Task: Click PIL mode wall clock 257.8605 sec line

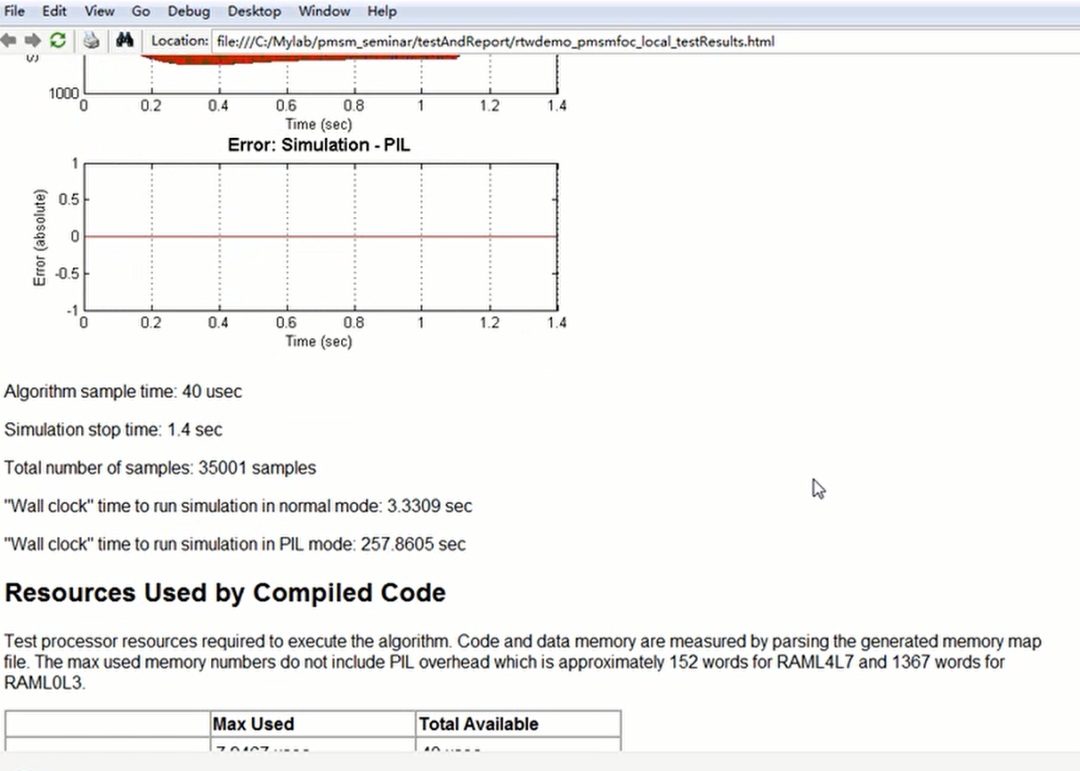Action: click(x=235, y=544)
